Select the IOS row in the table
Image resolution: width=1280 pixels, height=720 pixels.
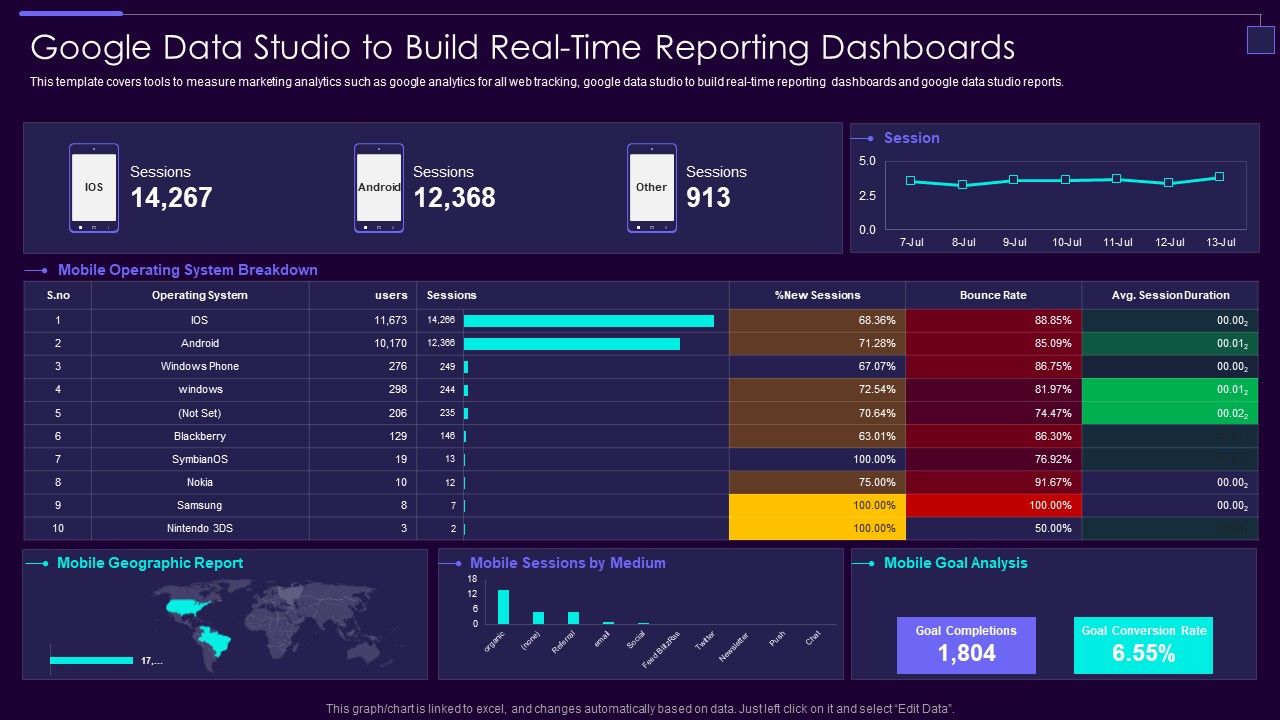pos(641,320)
